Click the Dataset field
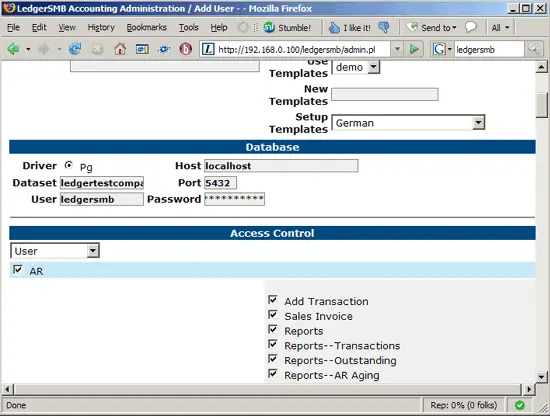 coord(102,183)
